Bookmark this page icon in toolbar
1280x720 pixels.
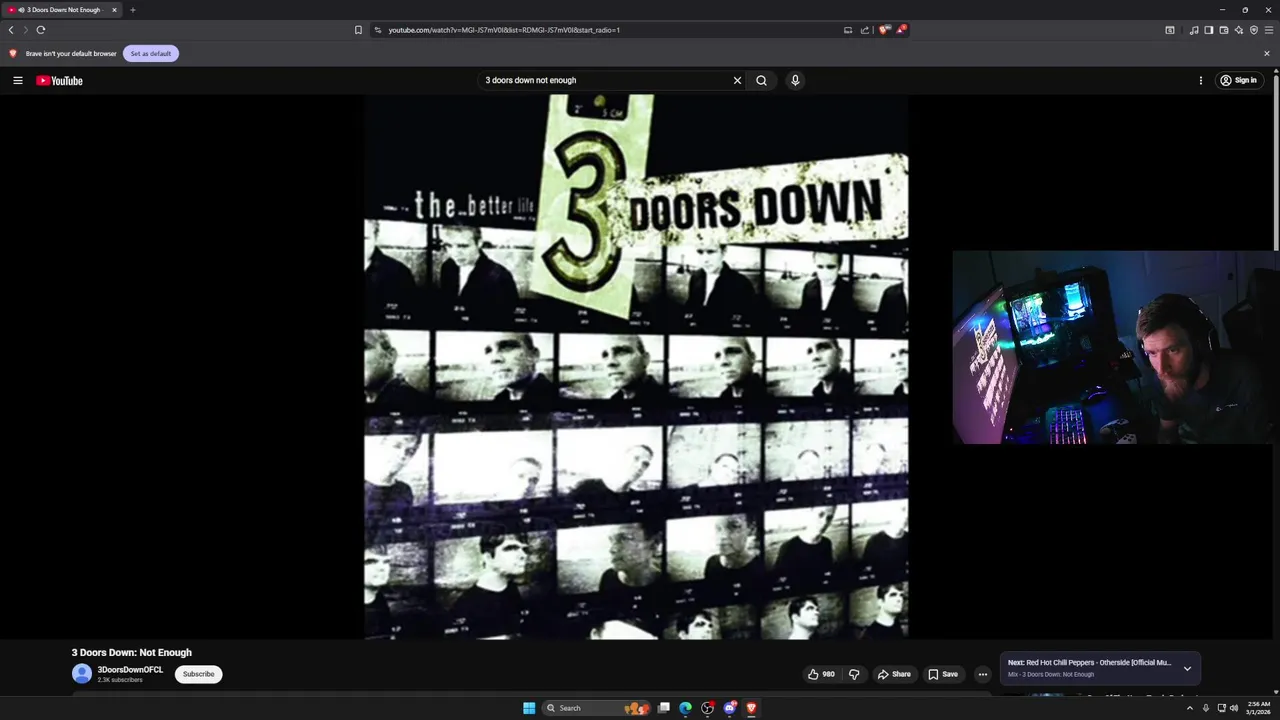tap(358, 30)
